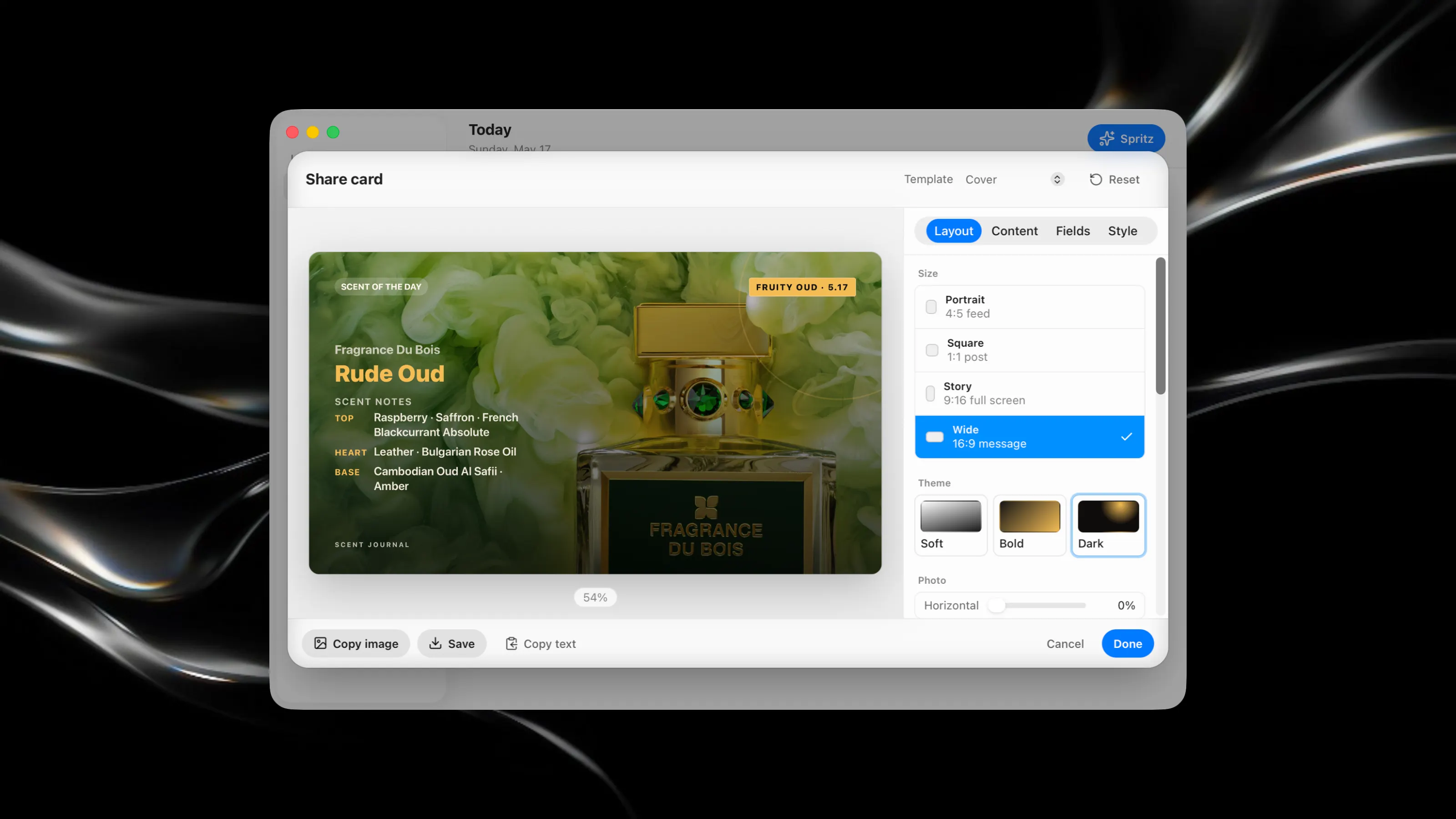Viewport: 1456px width, 819px height.
Task: Click the Copy image picture icon
Action: [x=320, y=643]
